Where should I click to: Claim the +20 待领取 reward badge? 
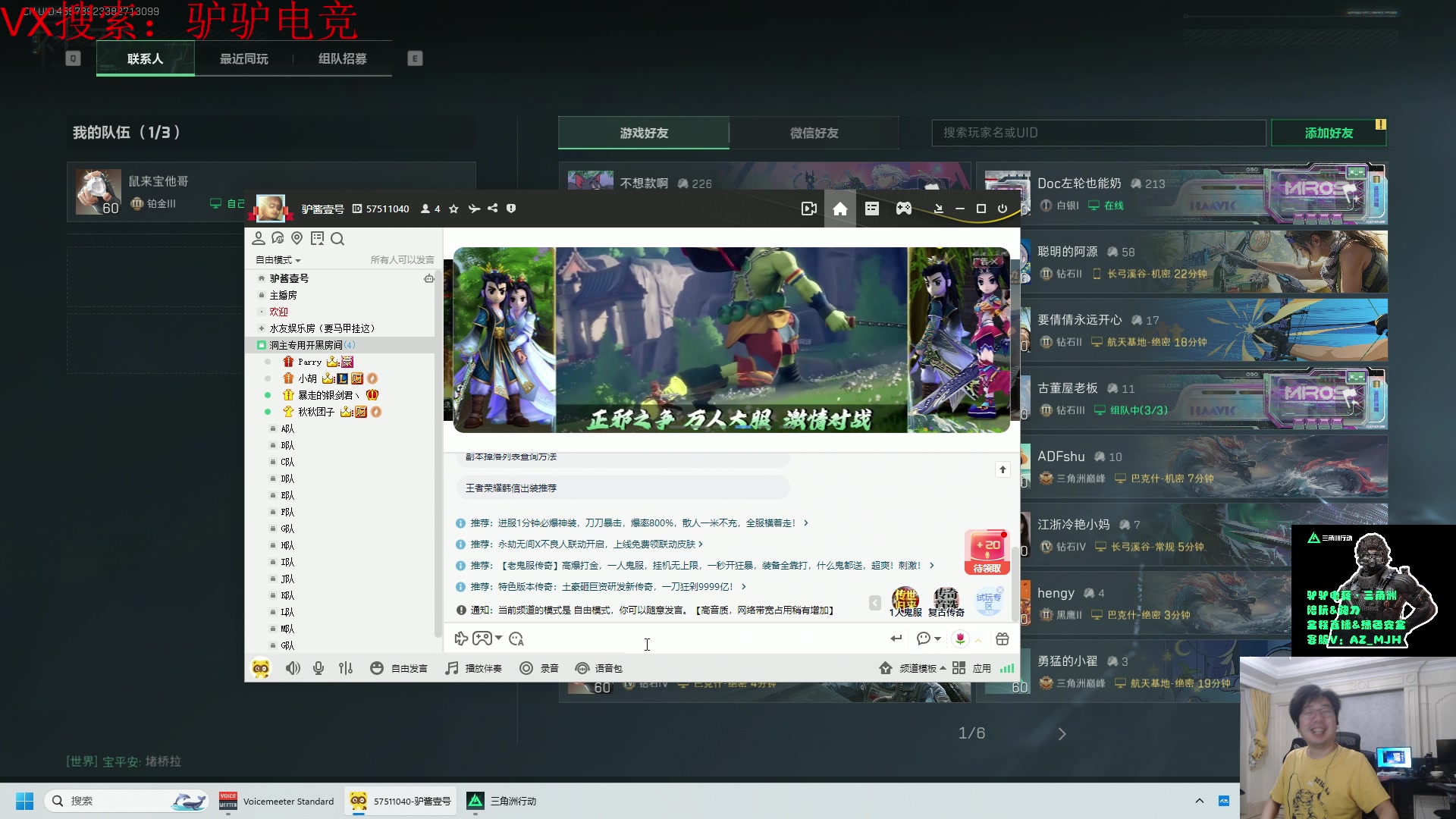[x=987, y=552]
